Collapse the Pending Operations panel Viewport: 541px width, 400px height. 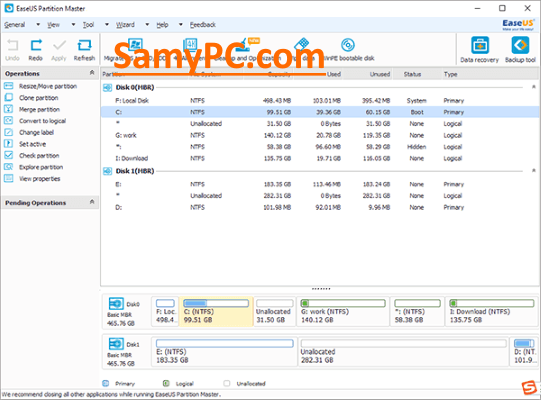tap(92, 202)
